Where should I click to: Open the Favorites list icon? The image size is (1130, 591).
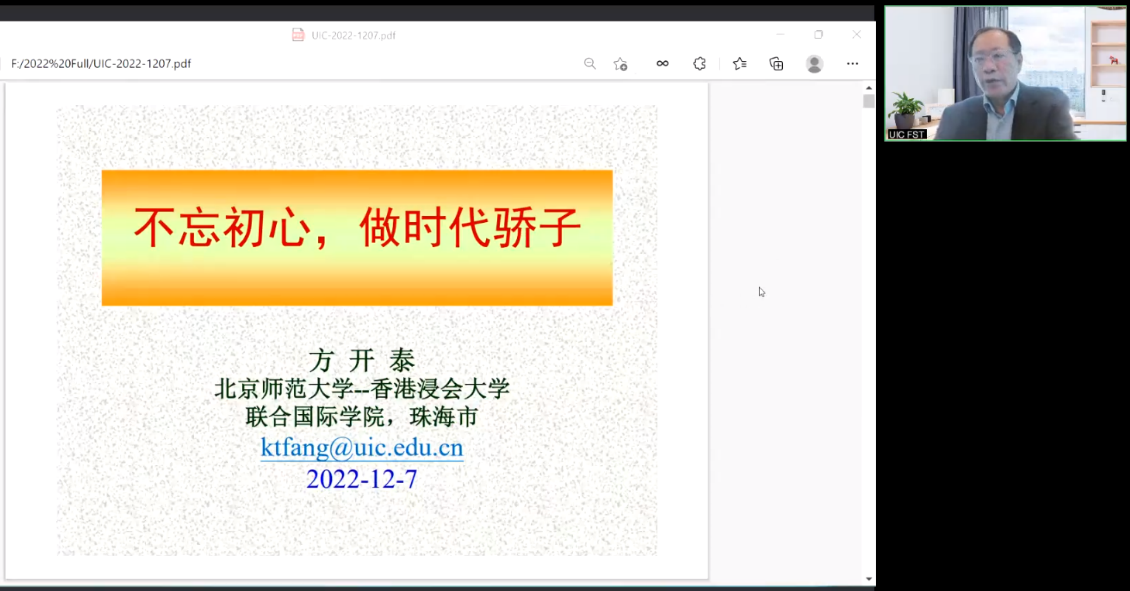tap(739, 64)
